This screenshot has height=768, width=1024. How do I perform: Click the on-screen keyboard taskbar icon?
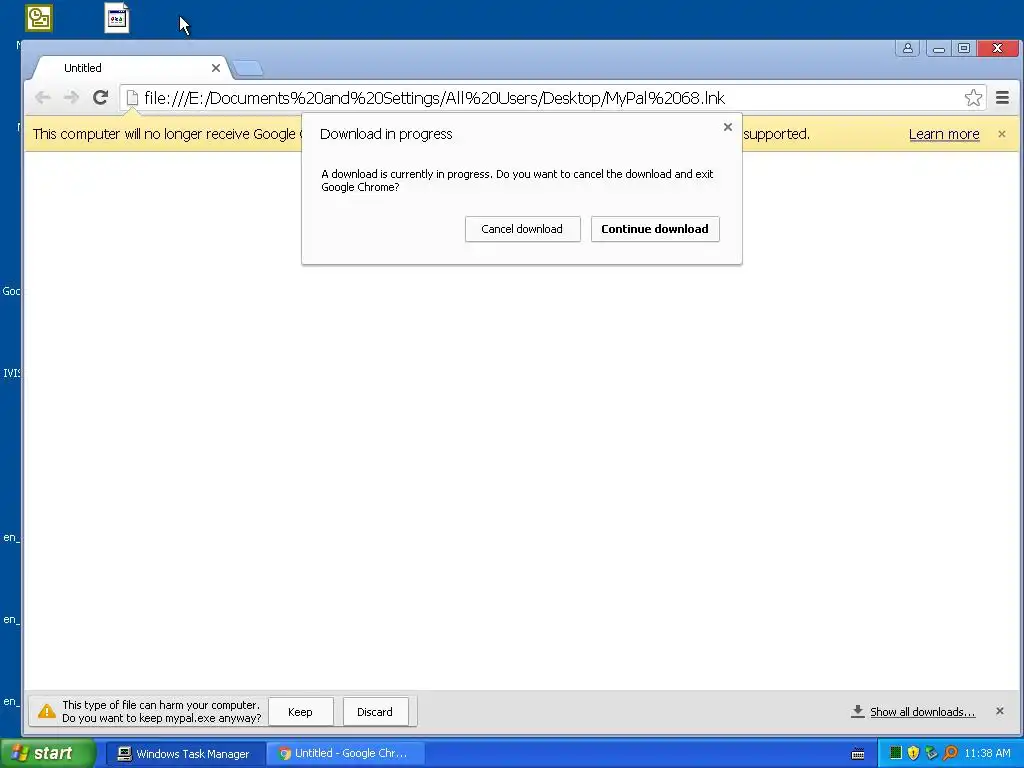(x=858, y=754)
